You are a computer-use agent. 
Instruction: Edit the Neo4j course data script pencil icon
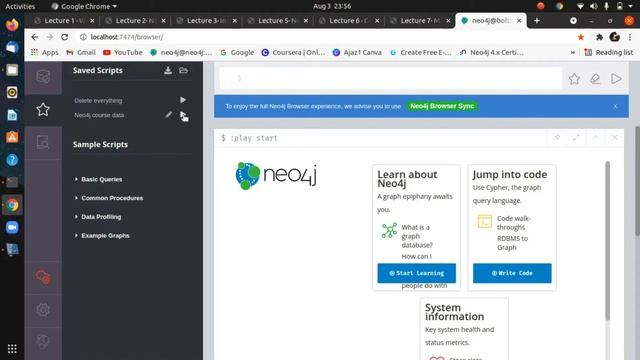(x=169, y=115)
